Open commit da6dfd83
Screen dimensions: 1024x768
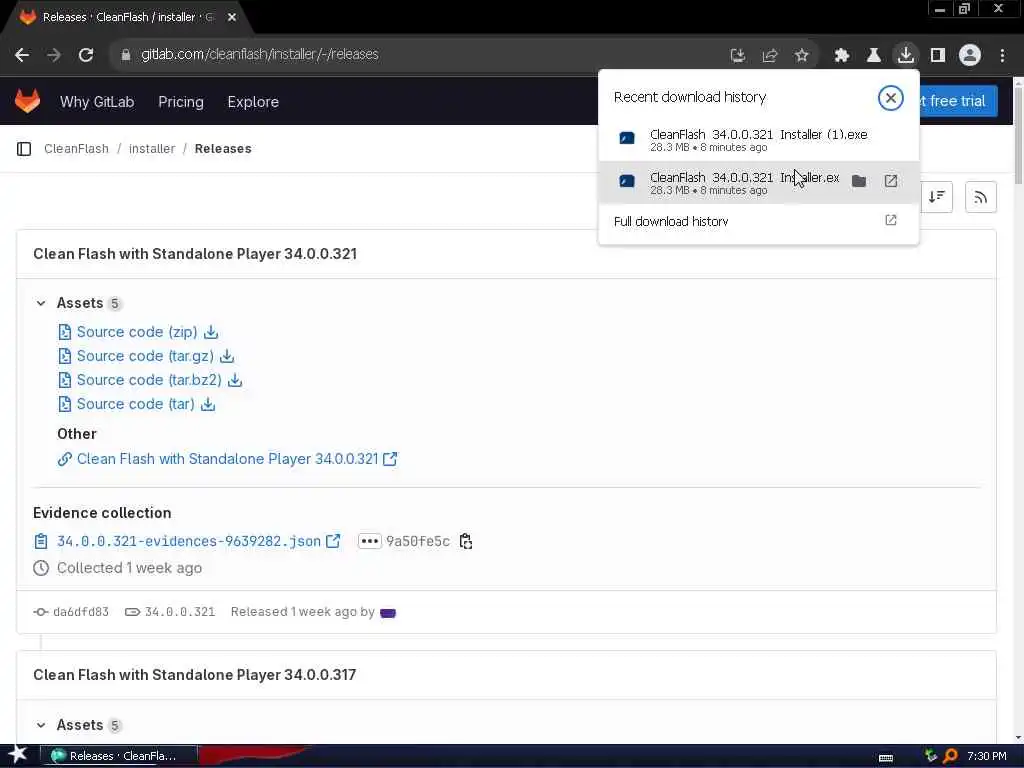tap(80, 612)
